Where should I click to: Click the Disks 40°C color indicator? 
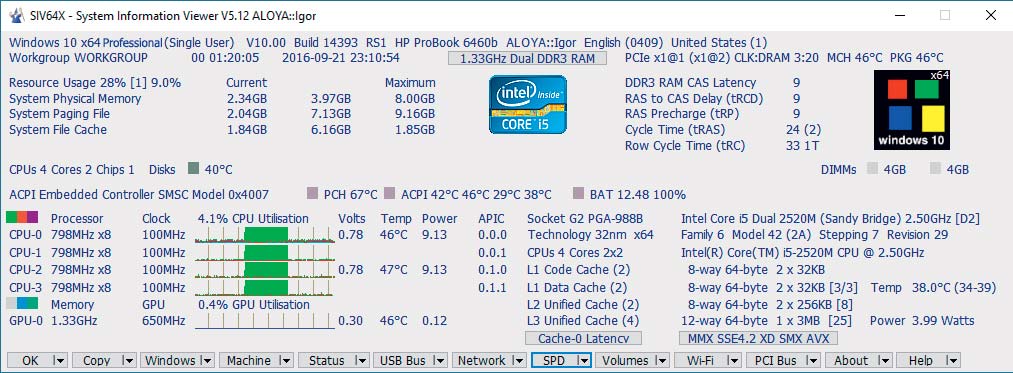[193, 169]
